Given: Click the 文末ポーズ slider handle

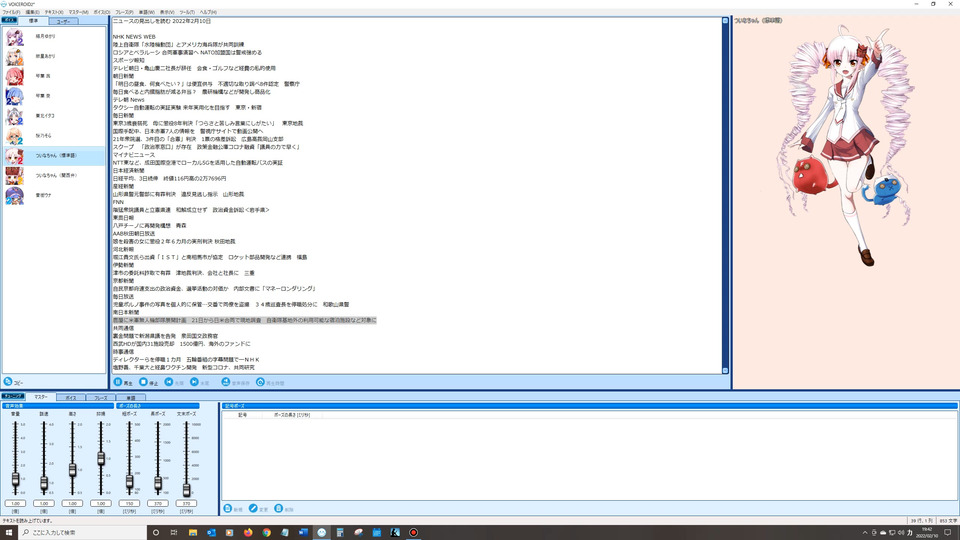Looking at the screenshot, I should (x=186, y=489).
